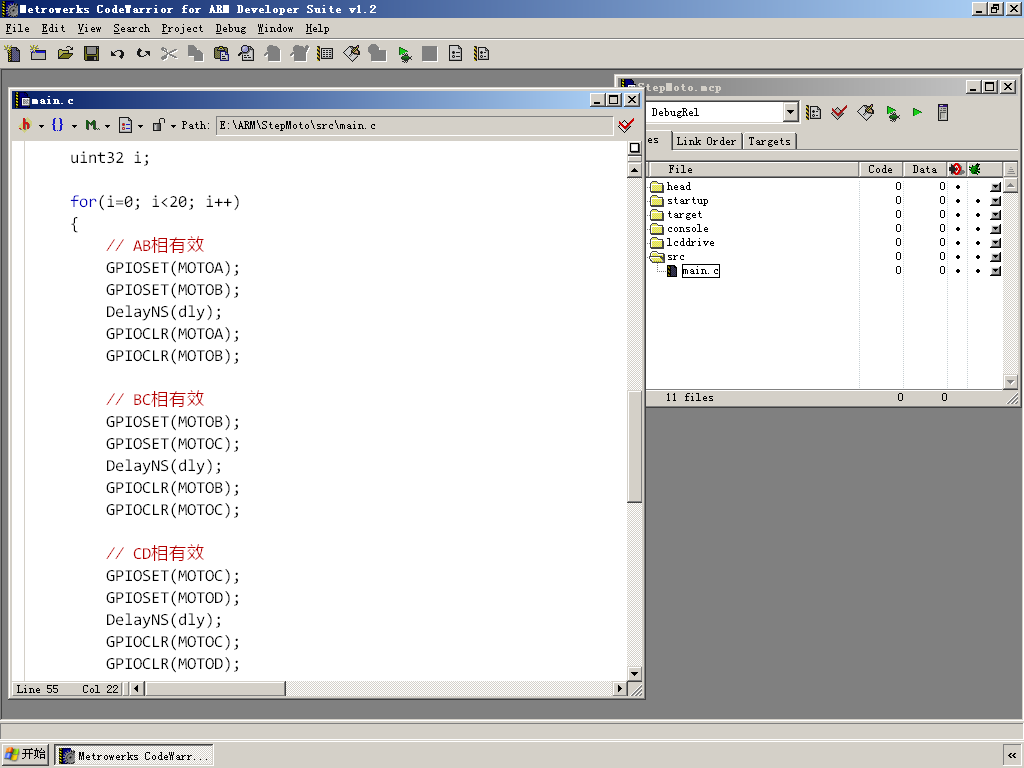The height and width of the screenshot is (768, 1024).
Task: Toggle the target dot for the console folder
Action: coord(958,229)
